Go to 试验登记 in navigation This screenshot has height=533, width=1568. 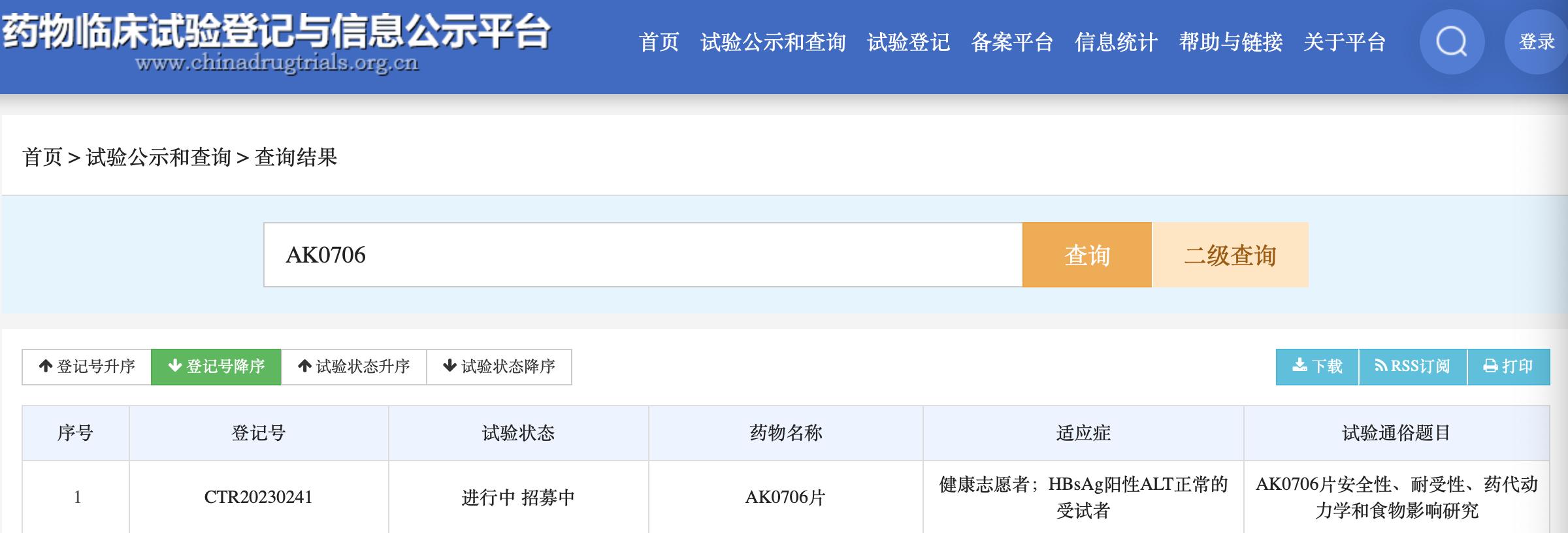[908, 42]
